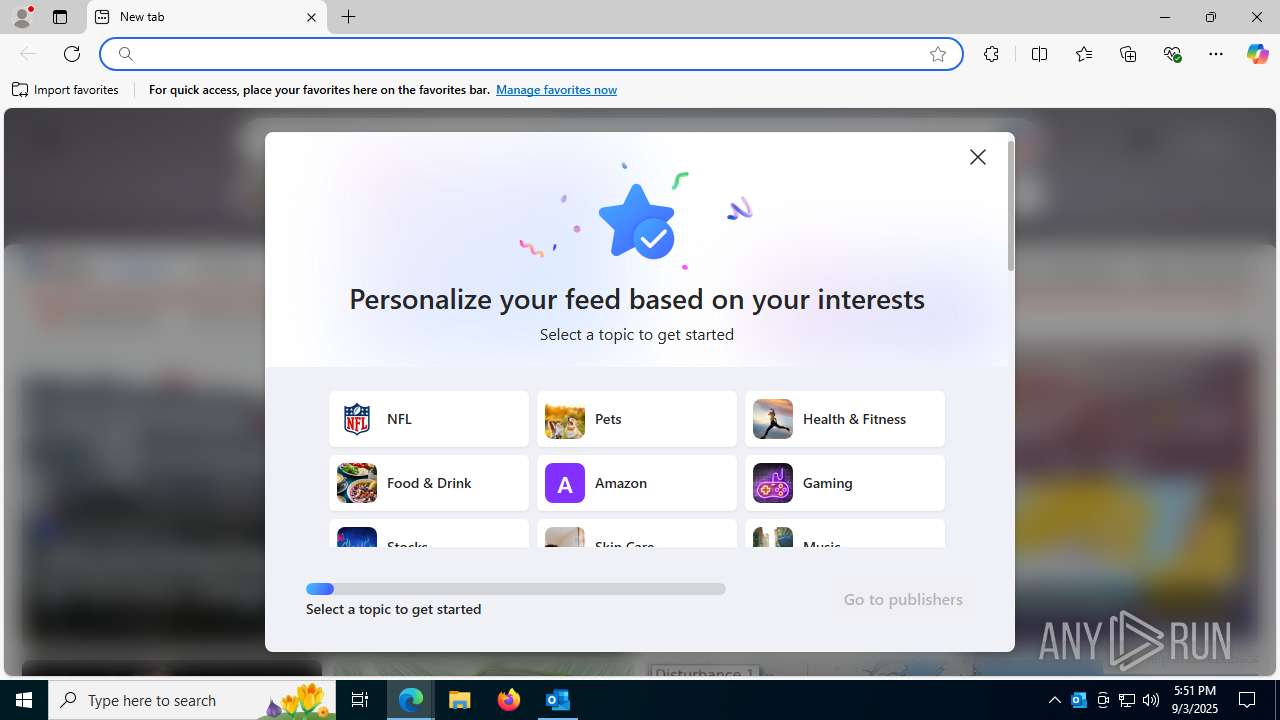1280x720 pixels.
Task: Open network status tray icon
Action: click(1127, 700)
